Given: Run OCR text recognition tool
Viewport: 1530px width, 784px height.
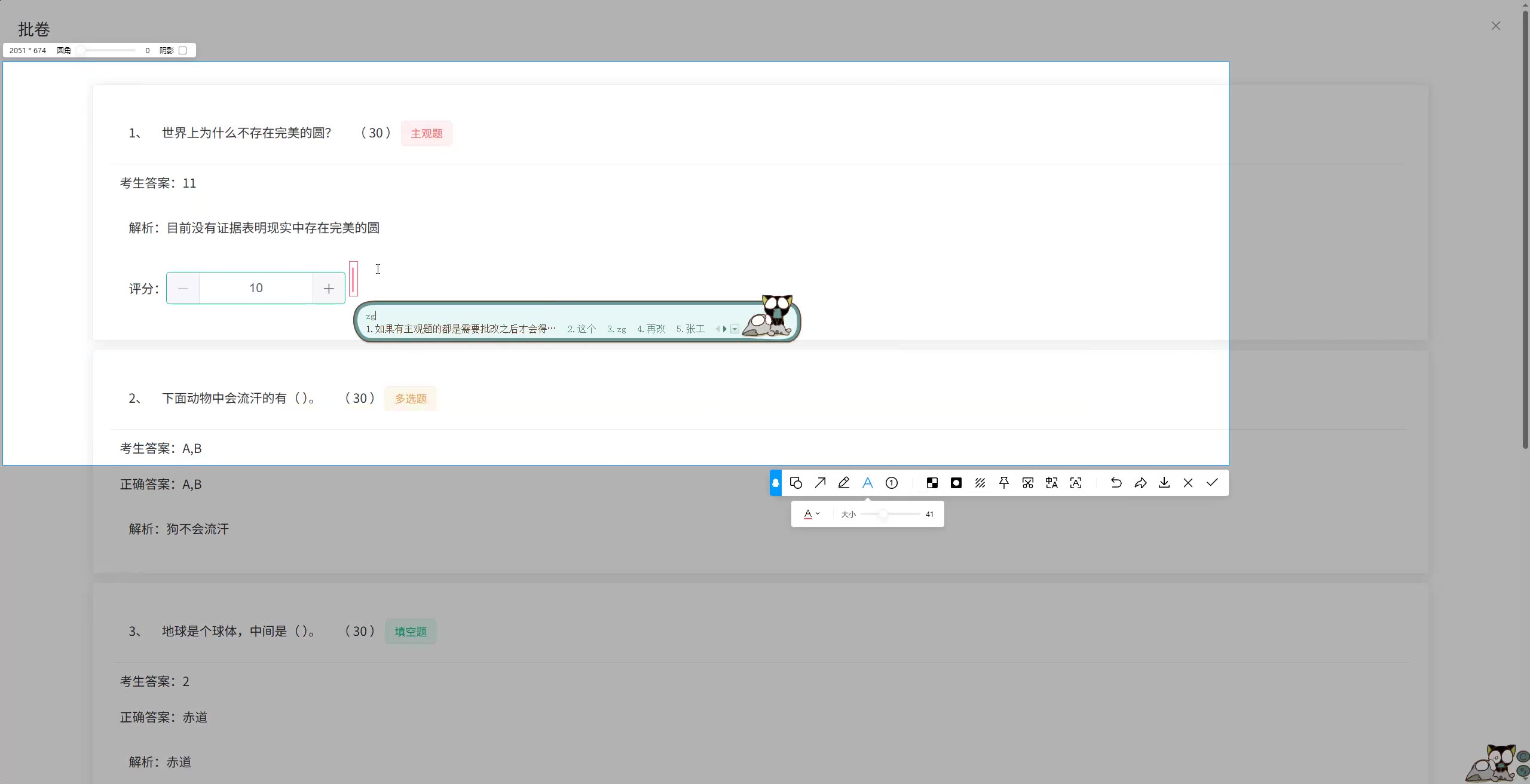Looking at the screenshot, I should coord(1076,483).
